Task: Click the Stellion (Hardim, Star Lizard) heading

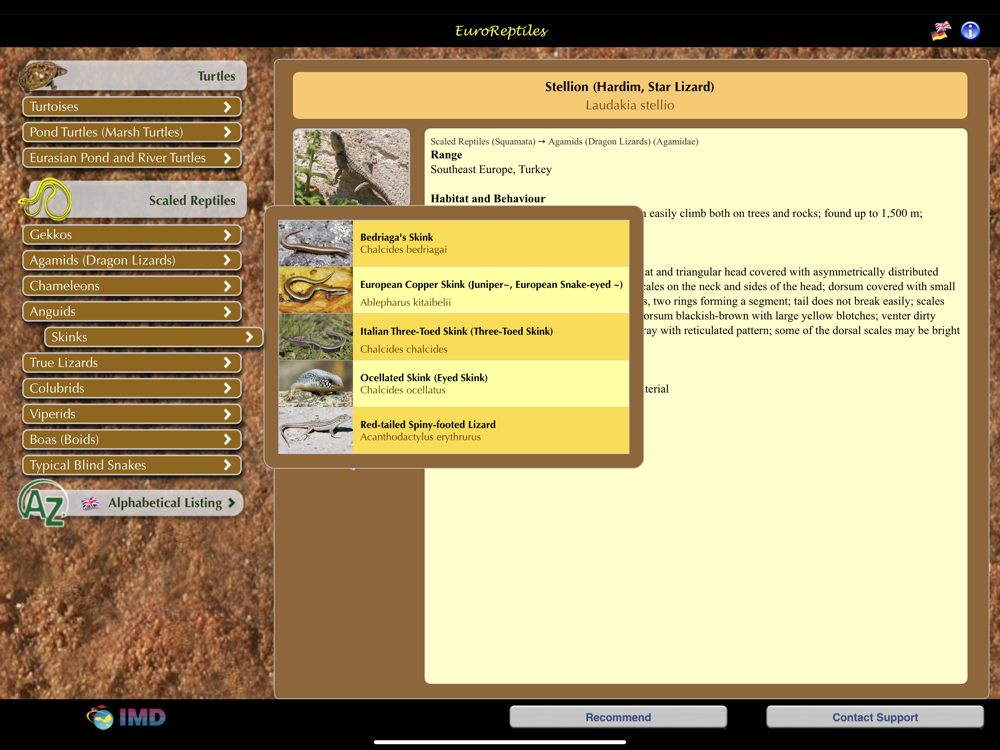Action: pyautogui.click(x=629, y=87)
